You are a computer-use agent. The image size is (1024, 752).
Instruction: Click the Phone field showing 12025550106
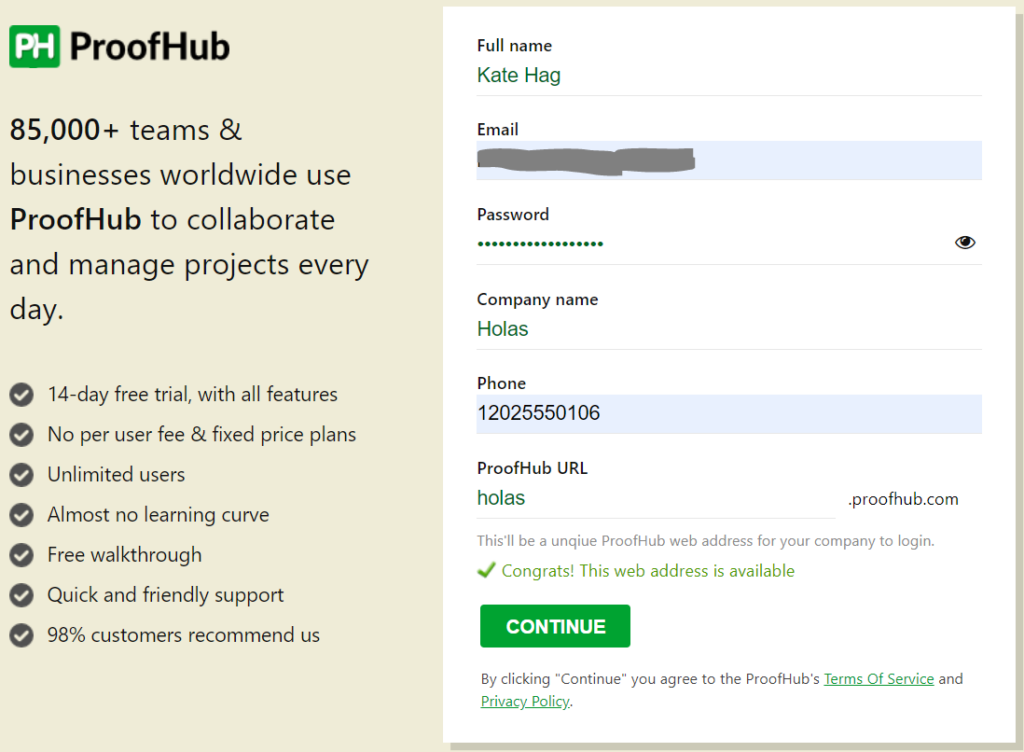pyautogui.click(x=729, y=414)
